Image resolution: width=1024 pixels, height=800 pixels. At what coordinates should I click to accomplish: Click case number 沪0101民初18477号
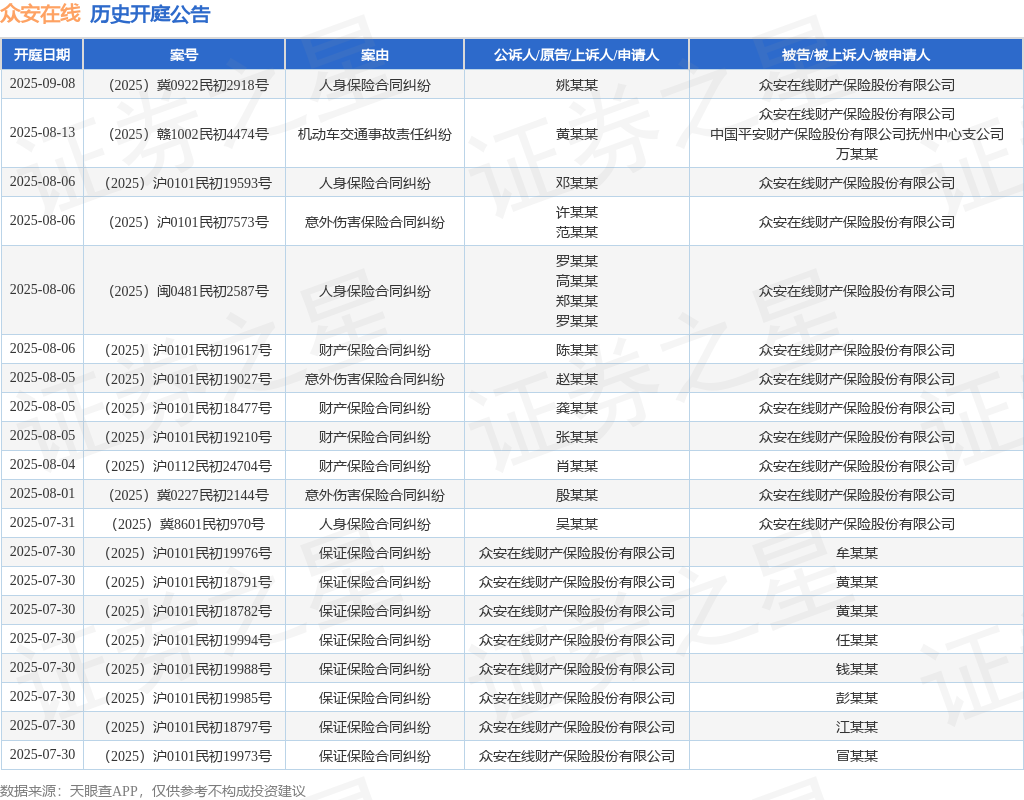point(188,408)
